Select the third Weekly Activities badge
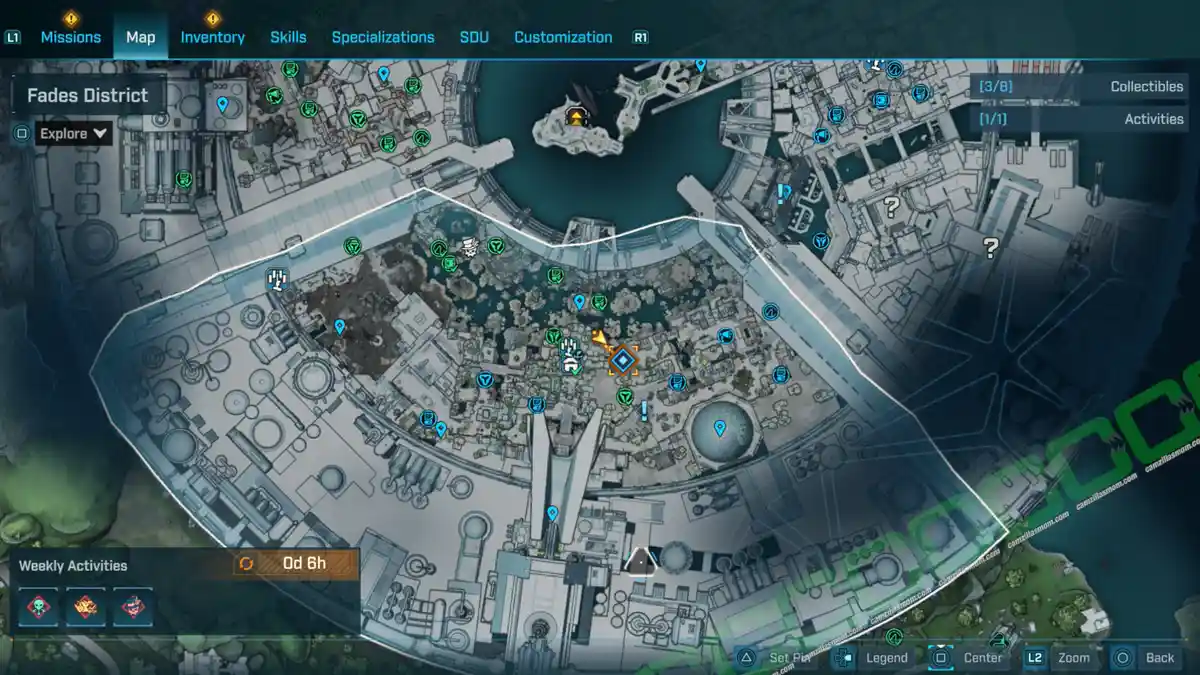 coord(135,606)
